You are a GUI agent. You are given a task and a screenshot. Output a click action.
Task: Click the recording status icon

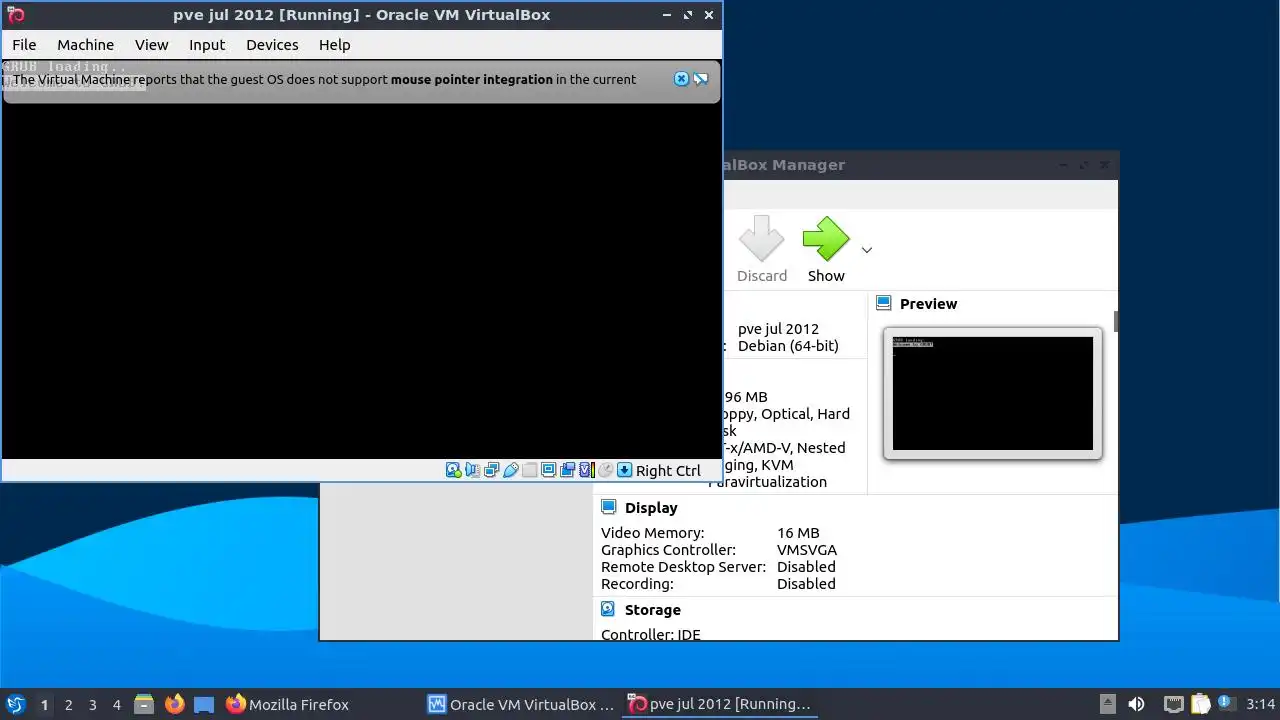[x=567, y=470]
